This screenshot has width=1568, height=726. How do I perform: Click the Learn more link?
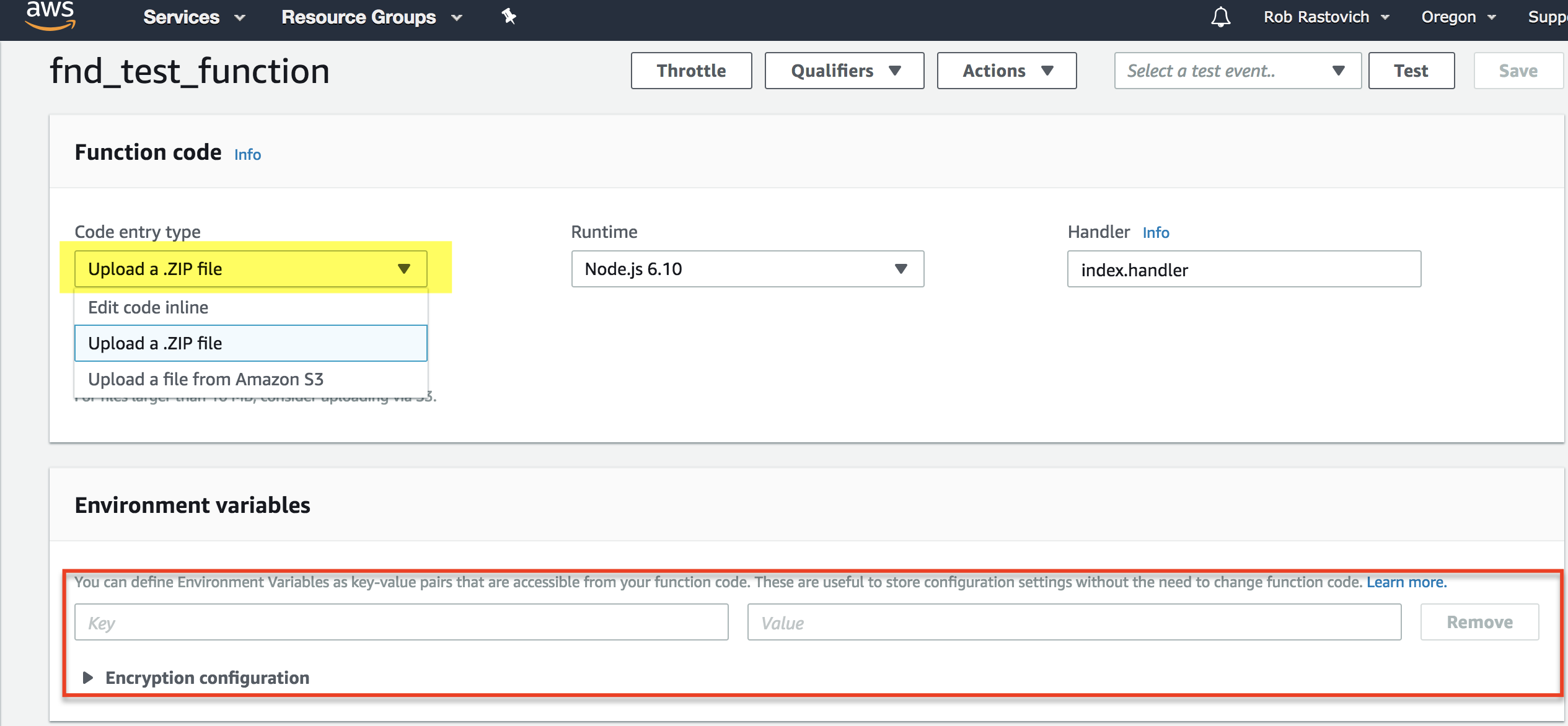click(x=1406, y=582)
